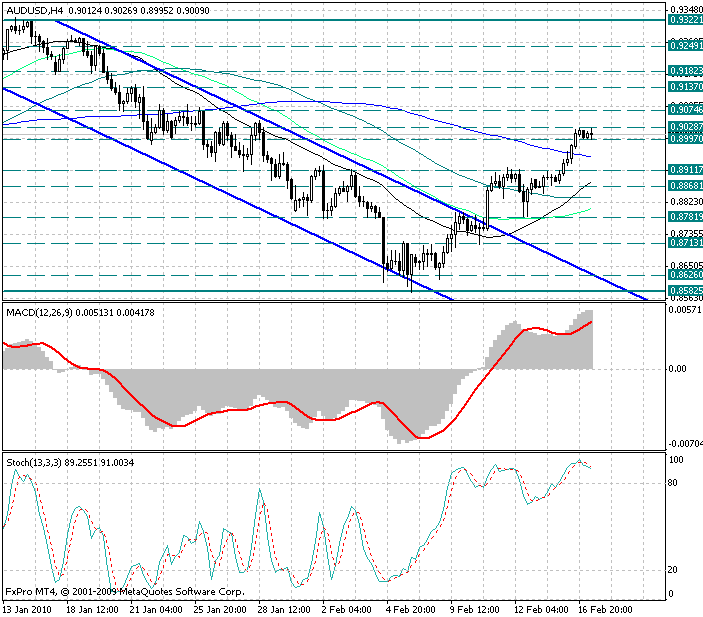Click the 0.8823 price scale value
Viewport: 703px width, 617px height.
click(x=686, y=202)
